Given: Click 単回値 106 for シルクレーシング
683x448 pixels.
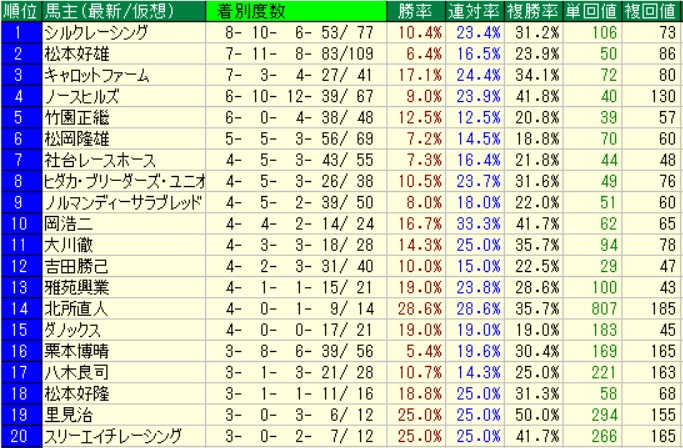Looking at the screenshot, I should point(604,33).
